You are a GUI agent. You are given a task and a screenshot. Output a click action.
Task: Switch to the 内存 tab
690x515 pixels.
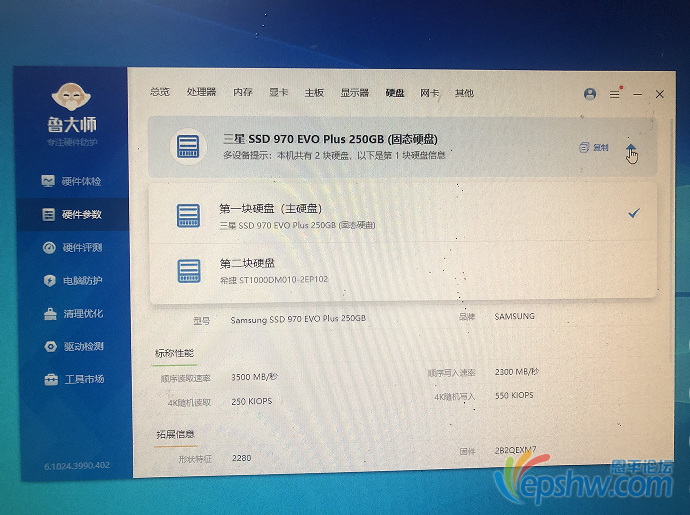(242, 92)
